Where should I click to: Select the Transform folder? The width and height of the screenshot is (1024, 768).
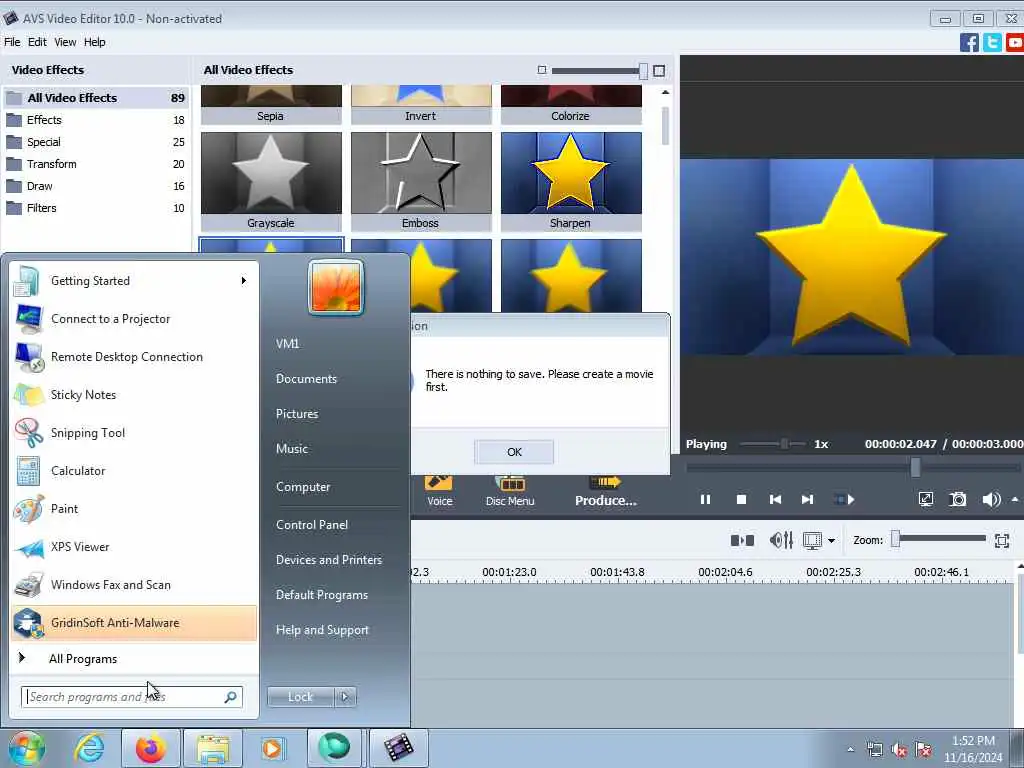(96, 164)
